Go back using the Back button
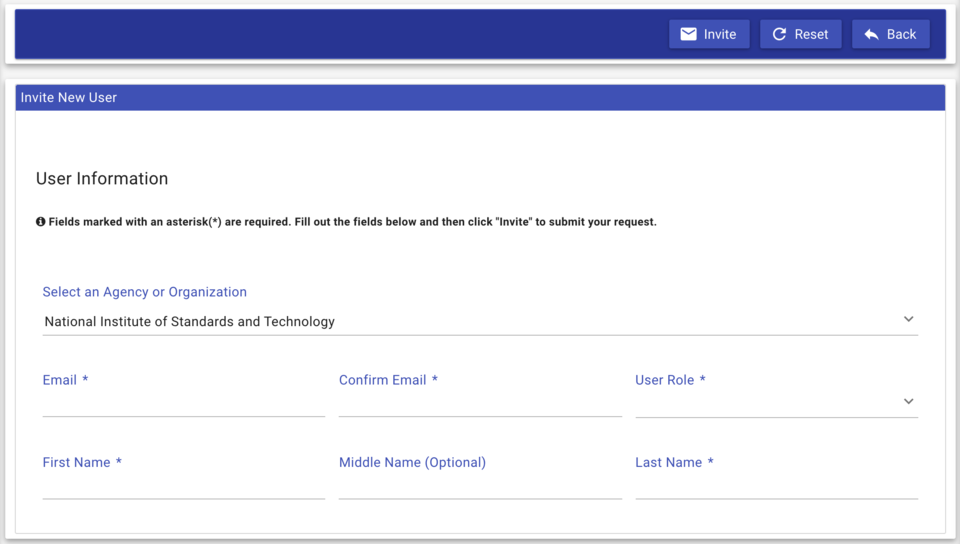 point(890,34)
